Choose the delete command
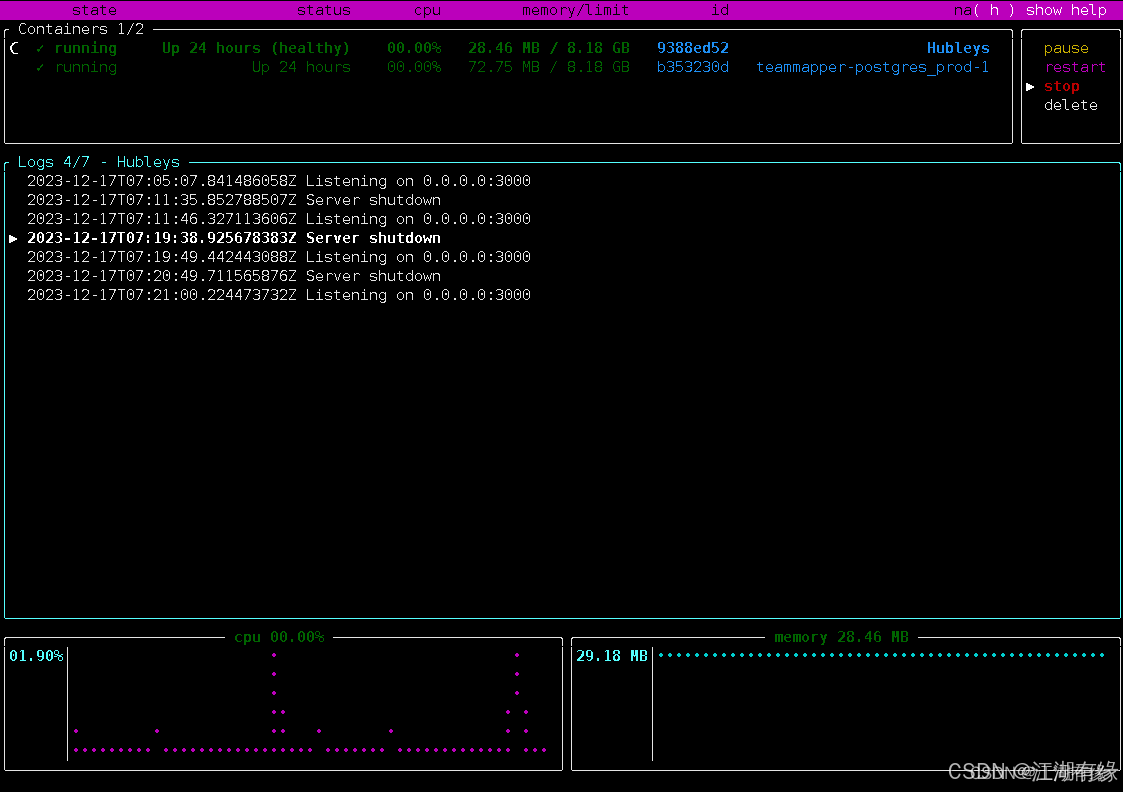The image size is (1123, 792). [1071, 105]
